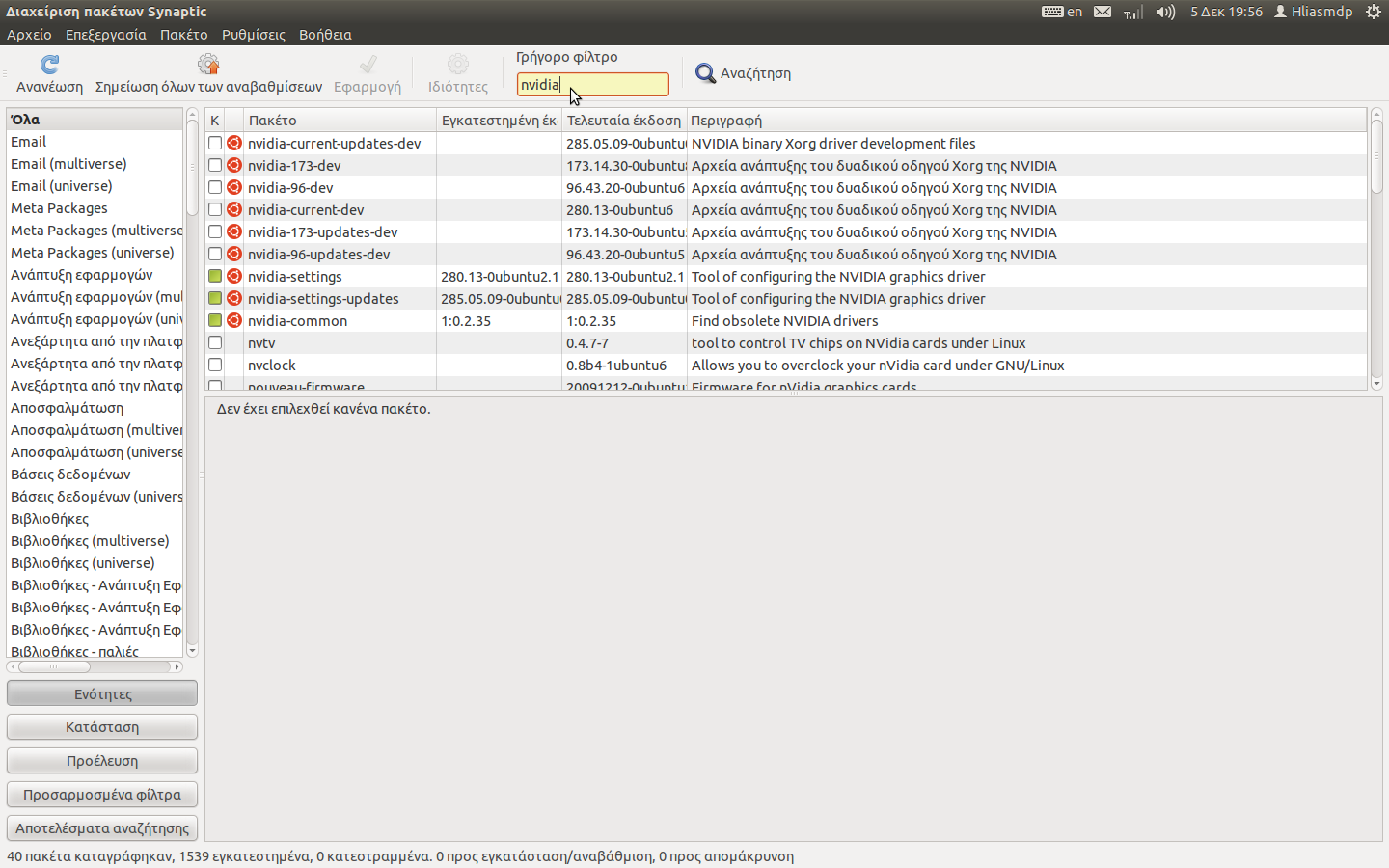Click Ubuntu logo icon beside nvidia-current-updates-dev
Viewport: 1389px width, 868px height.
[234, 143]
